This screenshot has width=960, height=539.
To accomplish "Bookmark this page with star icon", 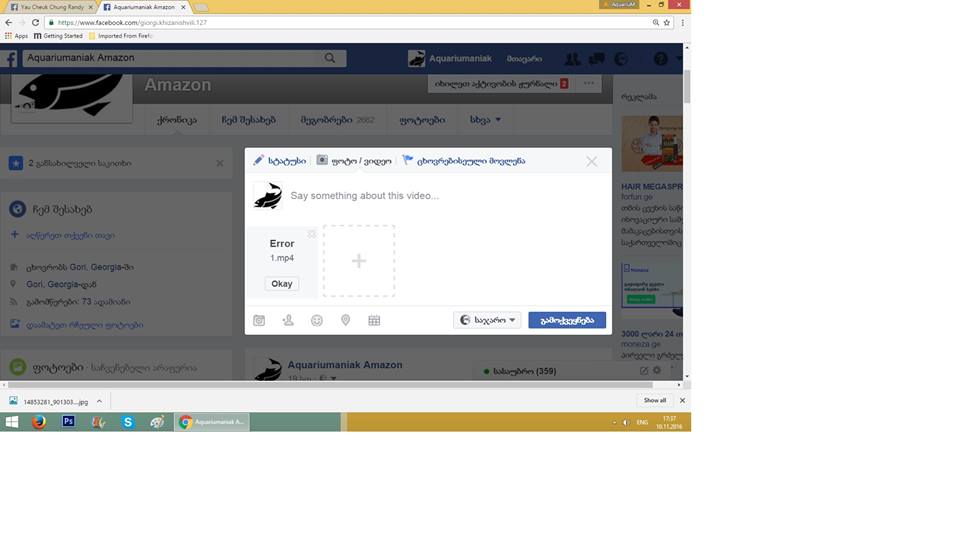I will point(667,23).
